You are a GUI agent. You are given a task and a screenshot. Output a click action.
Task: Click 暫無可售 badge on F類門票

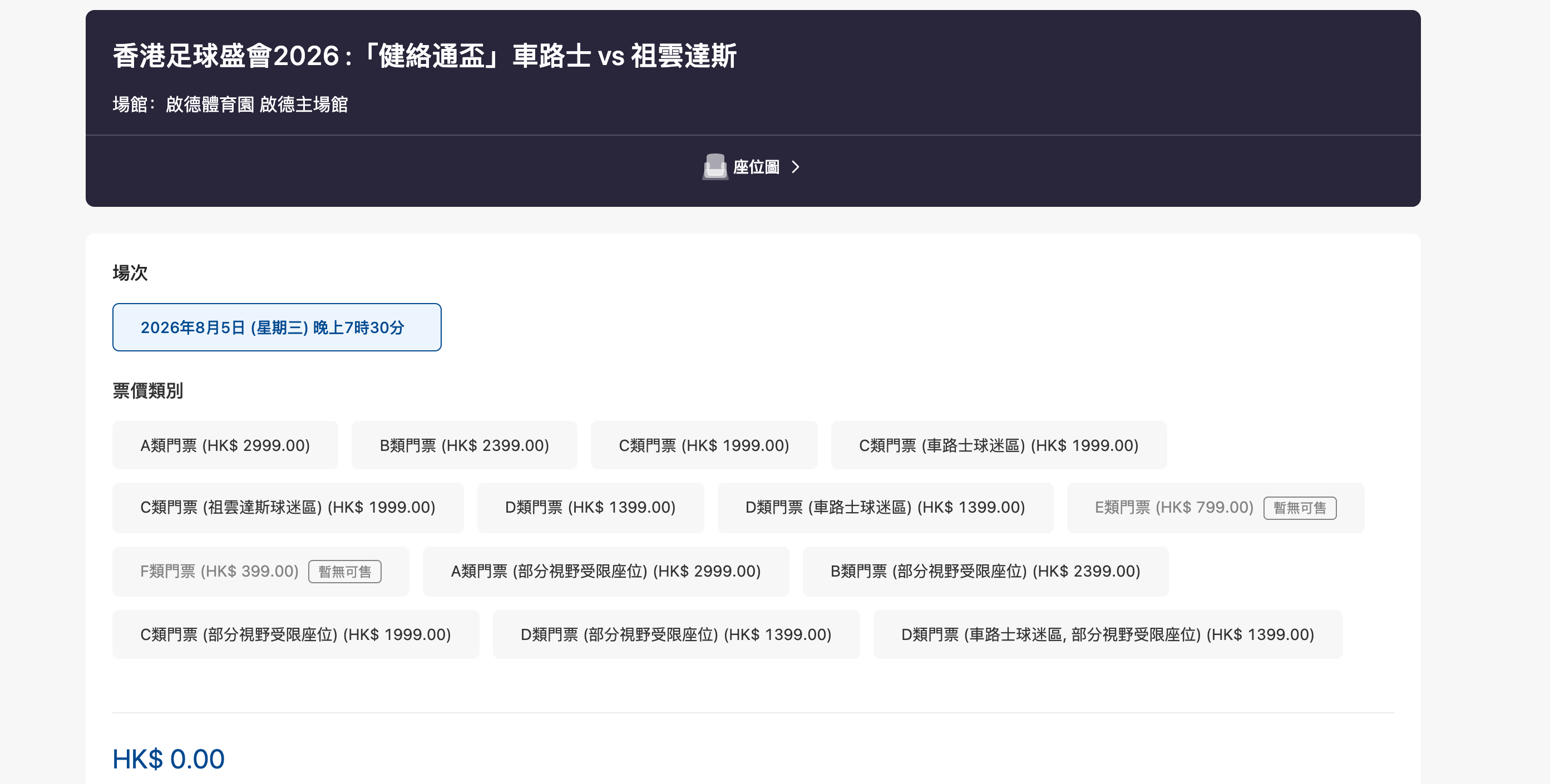click(345, 572)
